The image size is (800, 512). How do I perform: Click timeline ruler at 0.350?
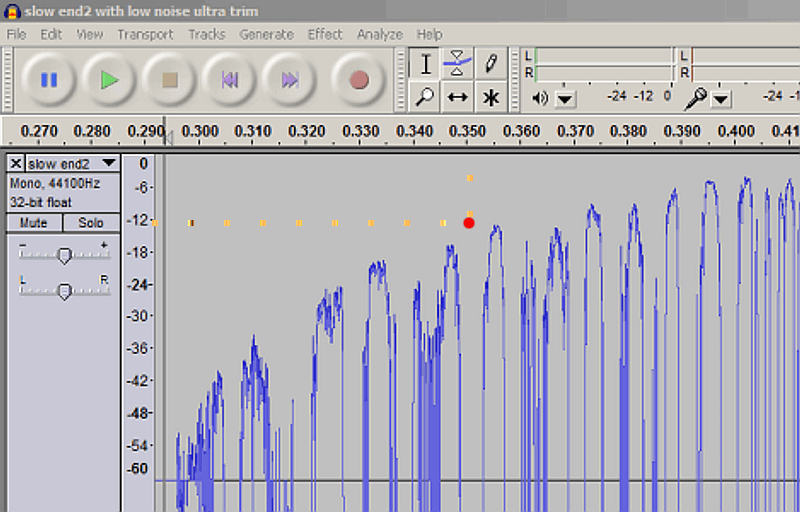point(467,132)
